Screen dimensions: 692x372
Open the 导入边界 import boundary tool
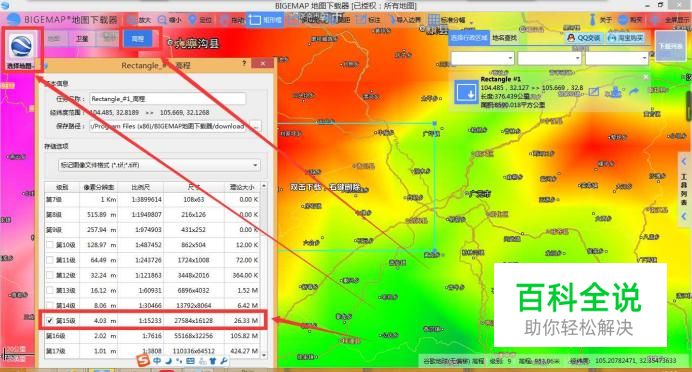(x=404, y=20)
